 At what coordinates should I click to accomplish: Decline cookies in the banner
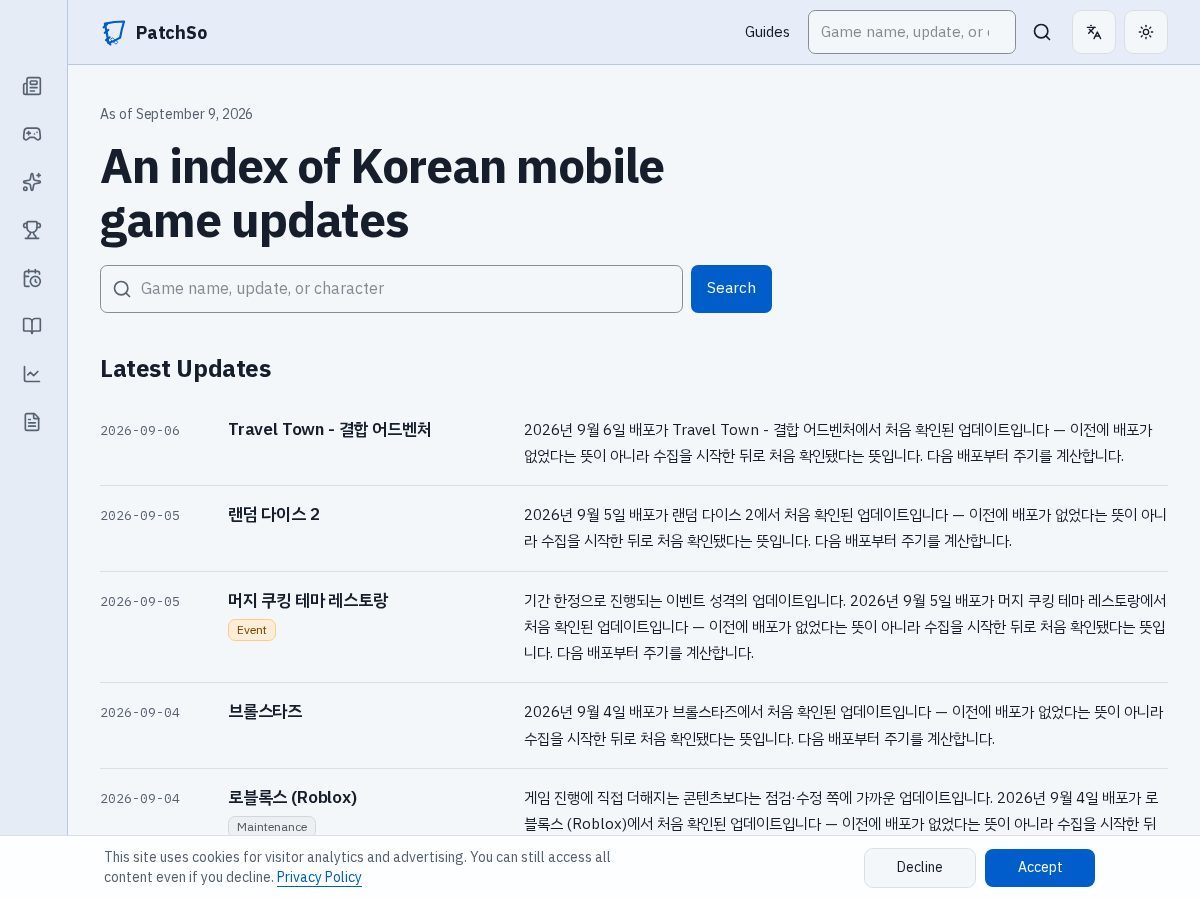[920, 868]
